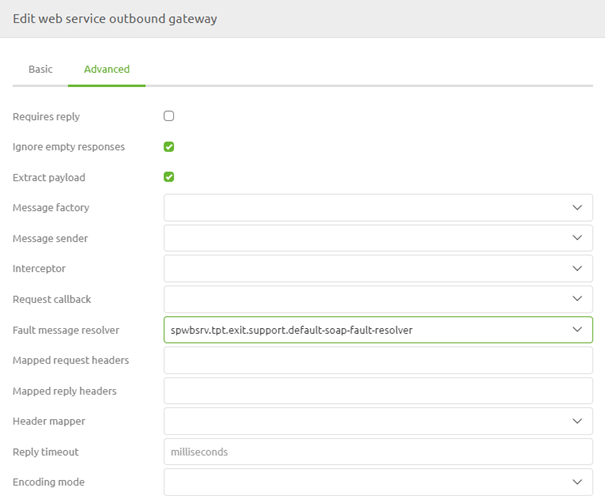
Task: Focus the Mapped reply headers field
Action: [x=378, y=391]
